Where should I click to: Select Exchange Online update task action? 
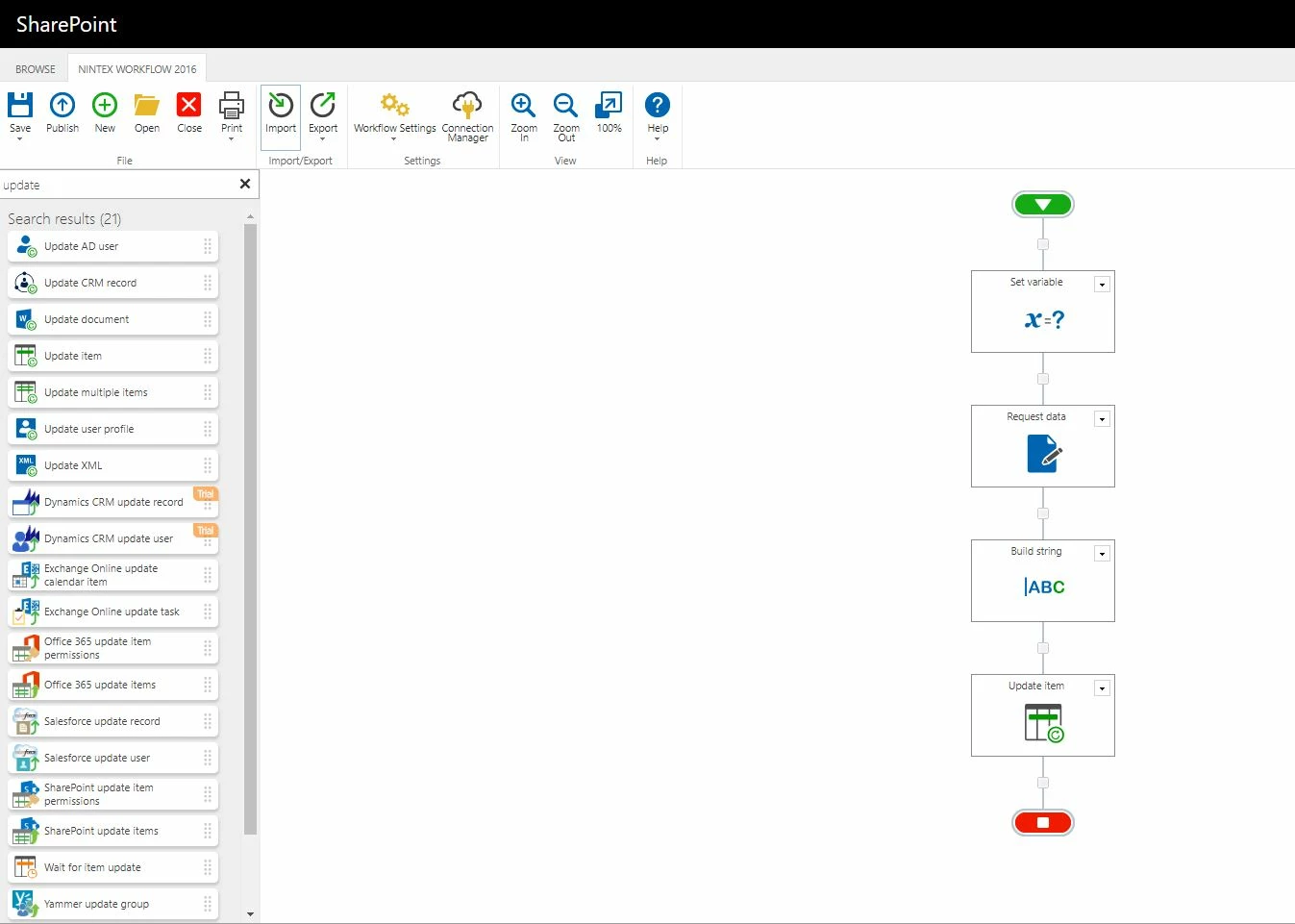click(112, 612)
